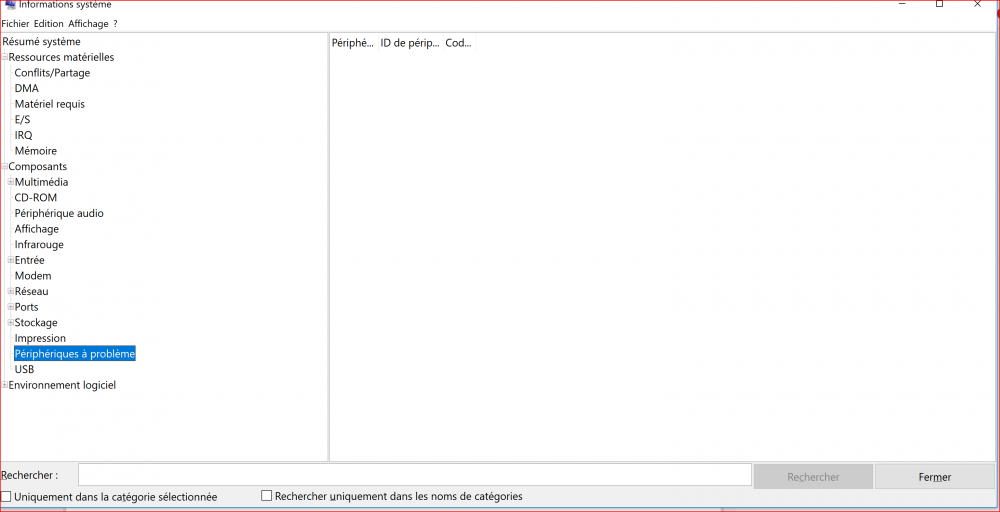Select the Réseau label
1000x512 pixels.
click(x=32, y=291)
